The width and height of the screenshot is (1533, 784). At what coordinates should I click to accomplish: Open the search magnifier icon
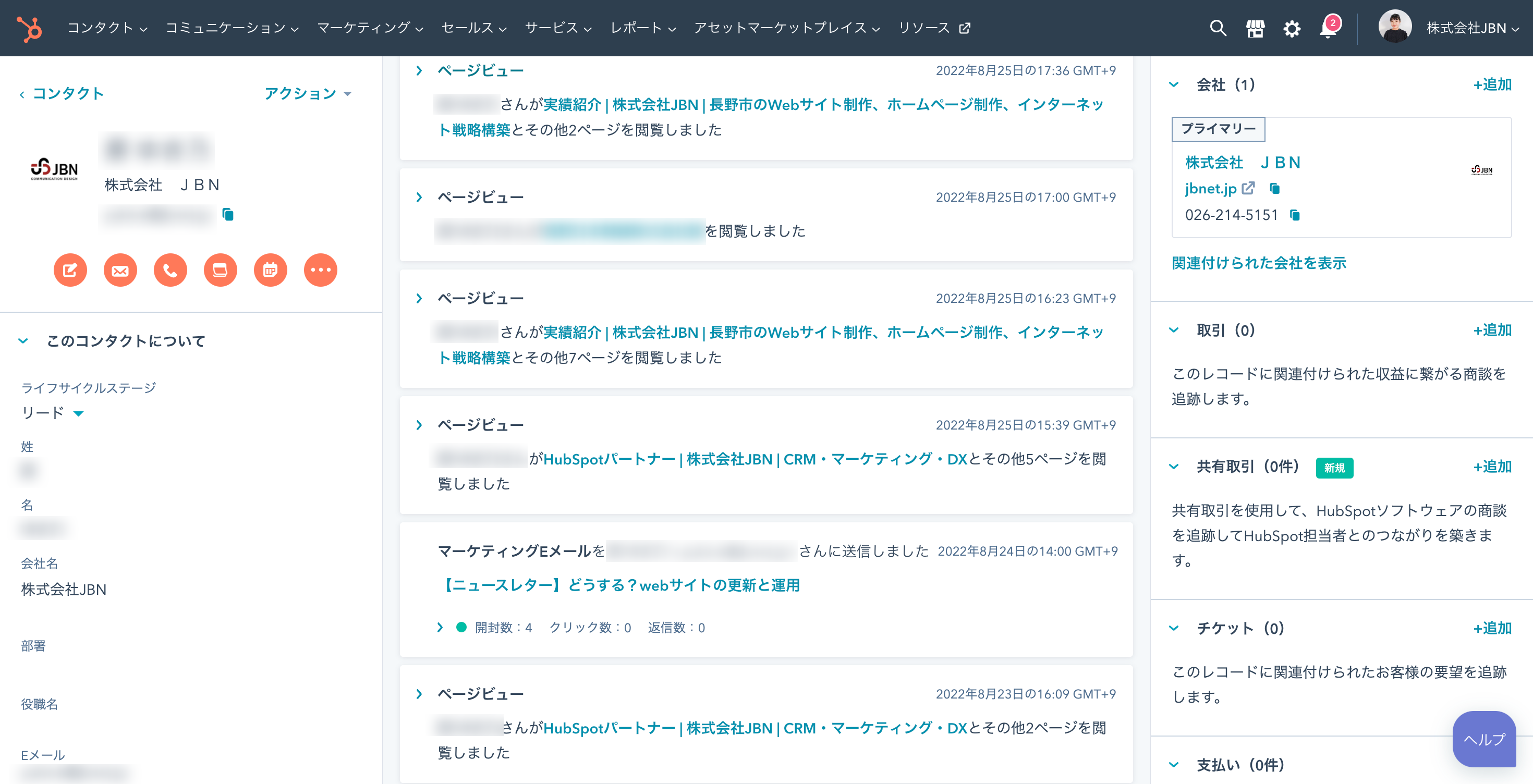click(1218, 28)
